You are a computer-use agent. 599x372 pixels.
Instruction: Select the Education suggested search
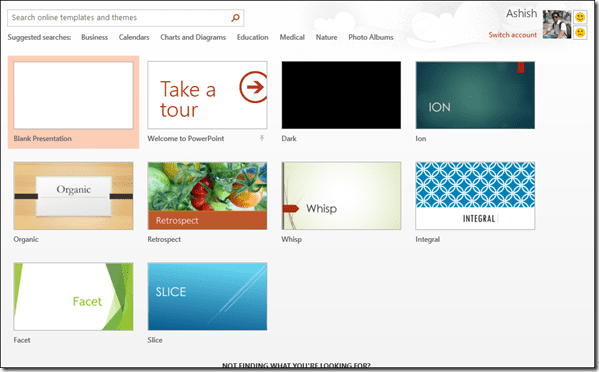pyautogui.click(x=253, y=37)
